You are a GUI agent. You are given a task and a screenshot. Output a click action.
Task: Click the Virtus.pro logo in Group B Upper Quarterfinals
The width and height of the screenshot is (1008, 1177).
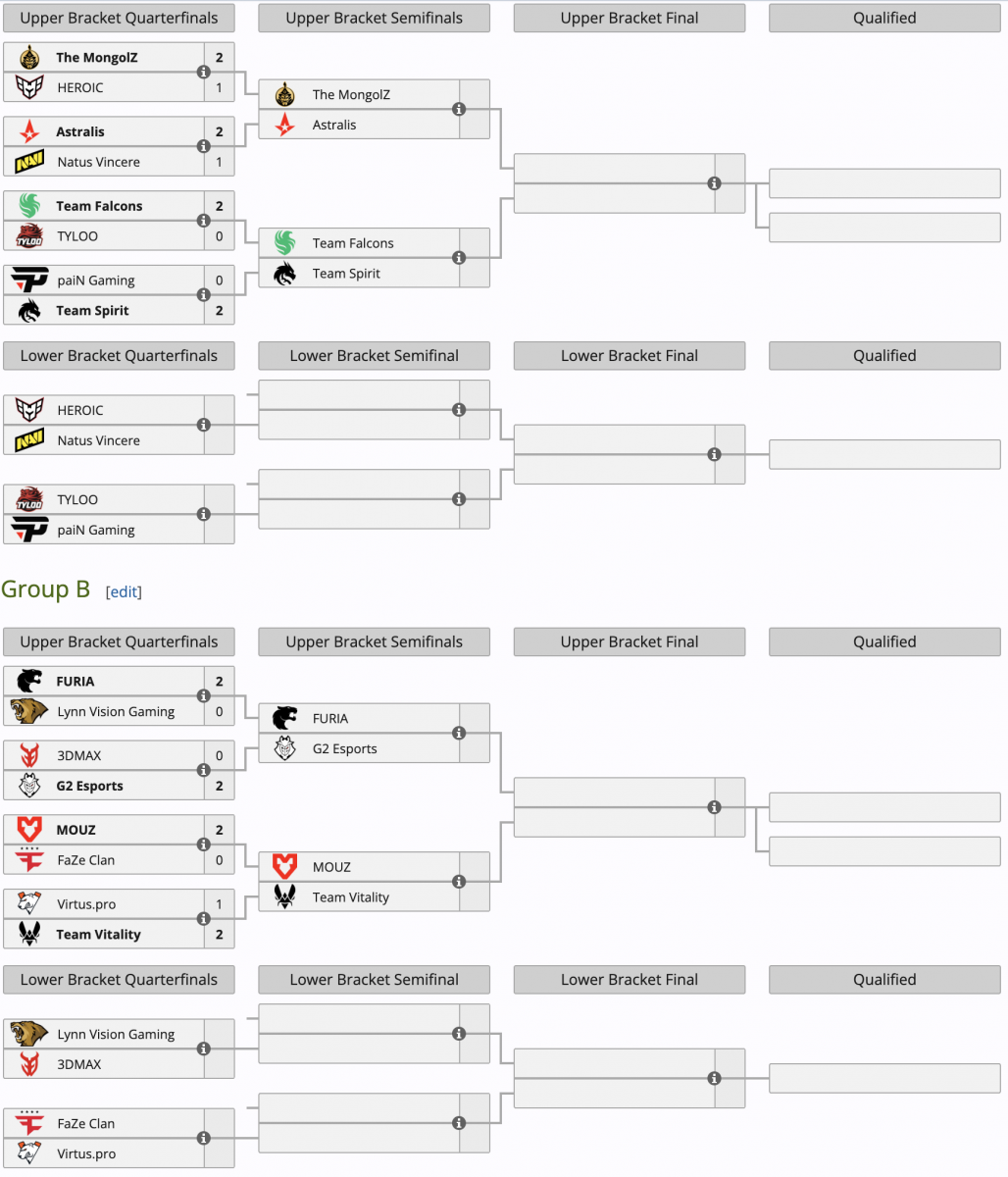[29, 904]
